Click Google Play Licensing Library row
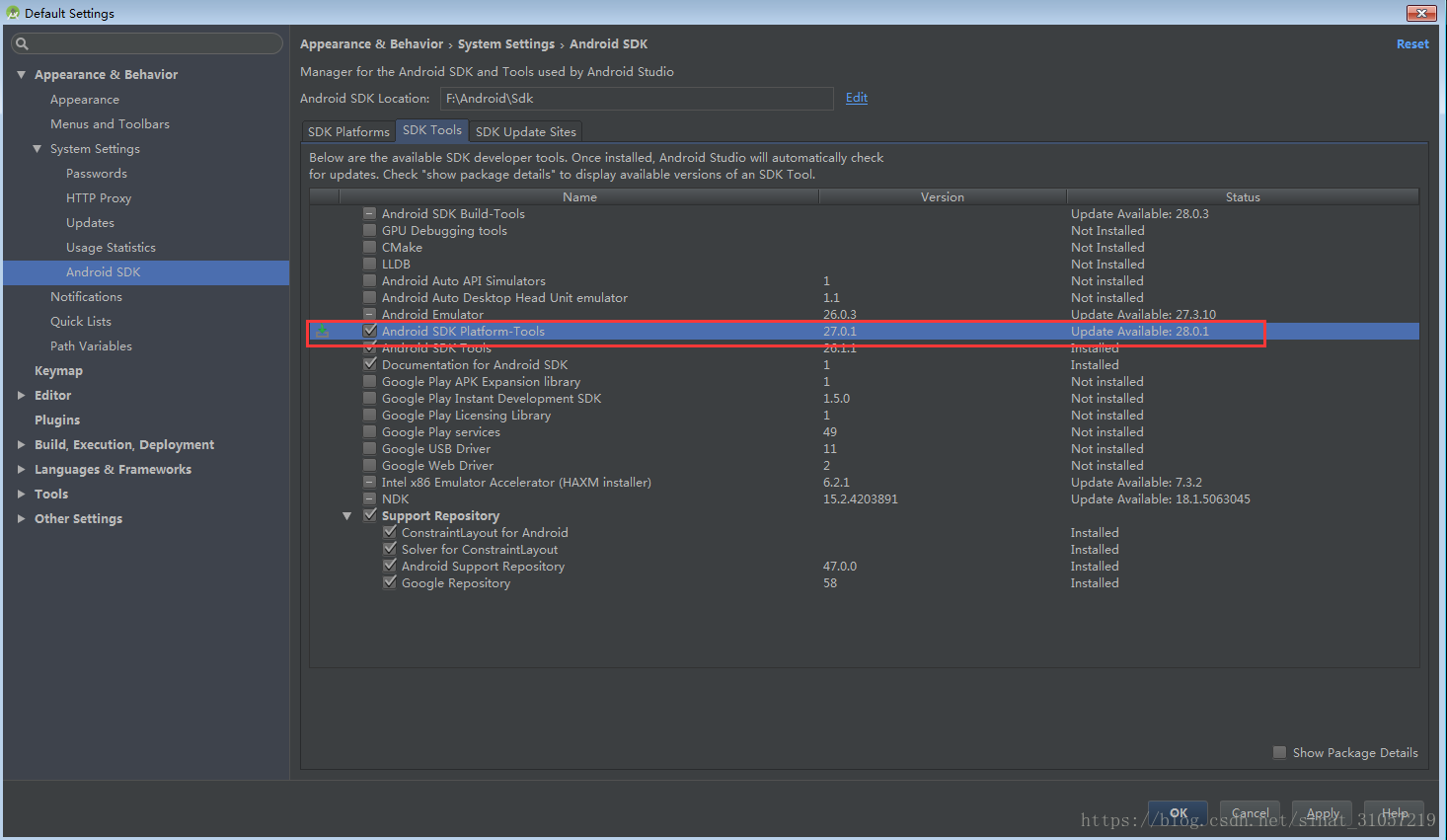This screenshot has height=840, width=1447. point(466,416)
